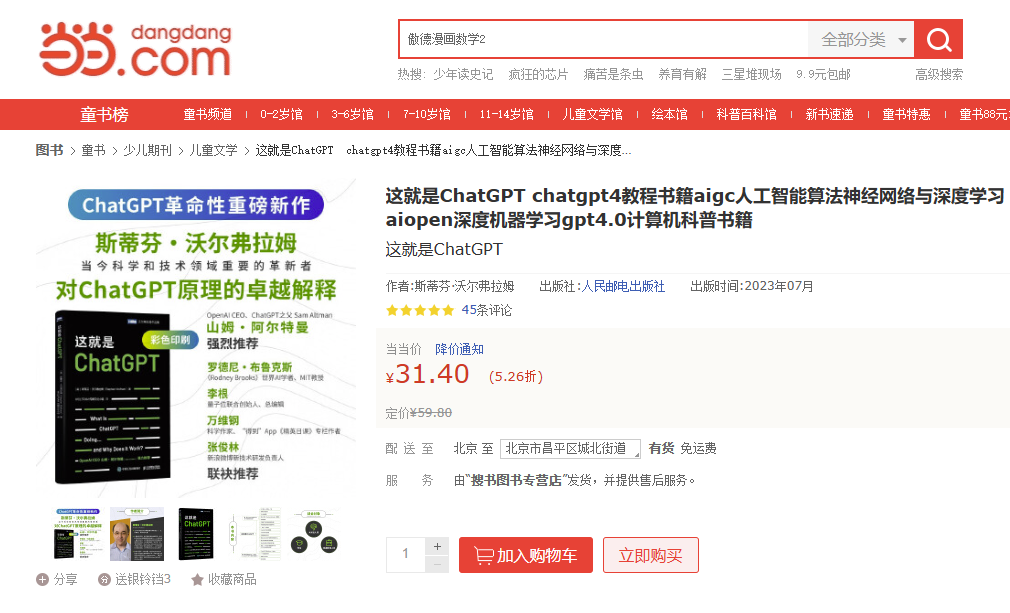Click the 送银铃铛3 bell icon

tap(104, 579)
